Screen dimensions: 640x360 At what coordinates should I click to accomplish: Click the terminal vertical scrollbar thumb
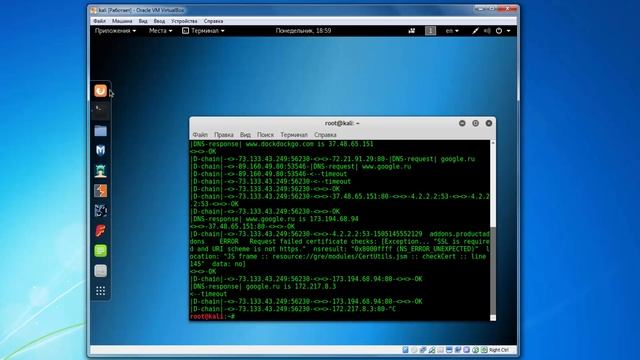(x=493, y=271)
